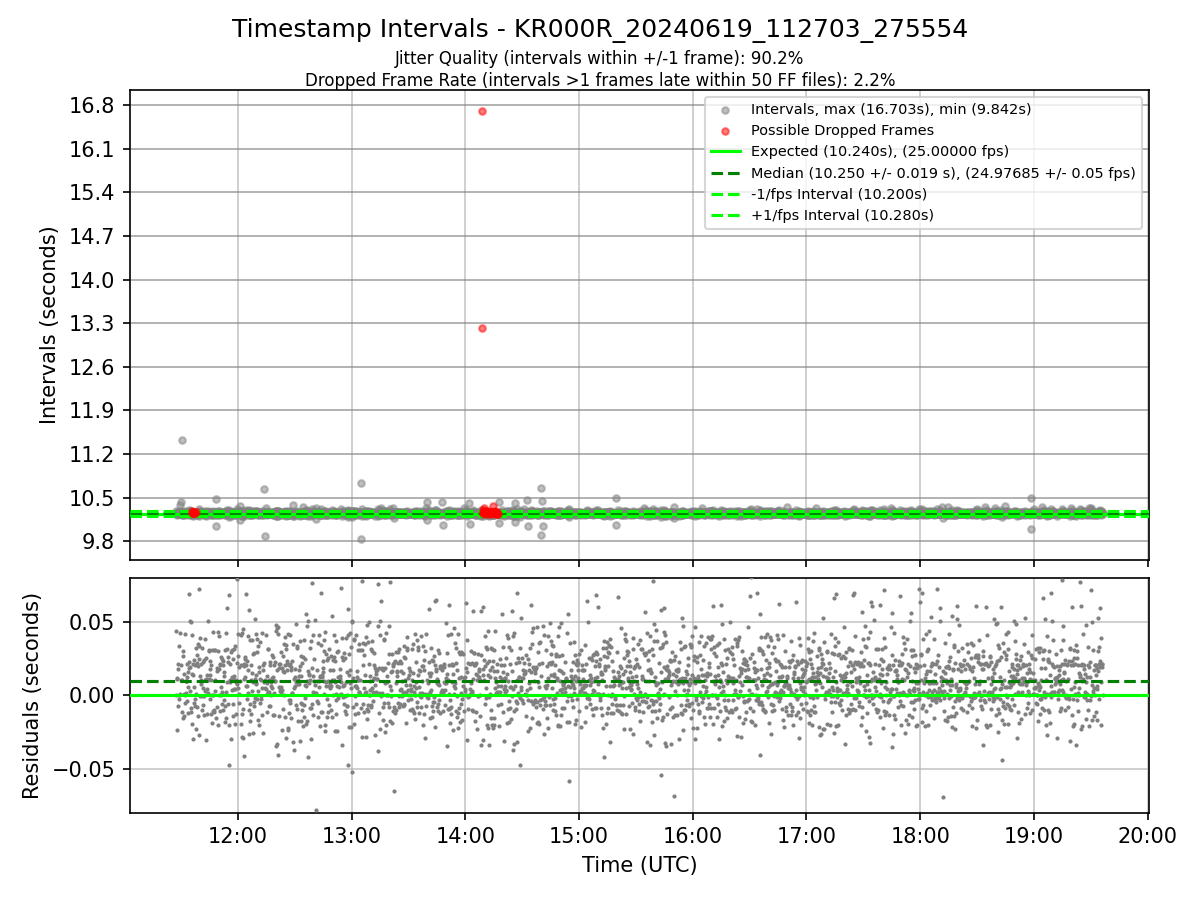
Task: Click the gray outlier point near 11.4 seconds
Action: pyautogui.click(x=182, y=440)
